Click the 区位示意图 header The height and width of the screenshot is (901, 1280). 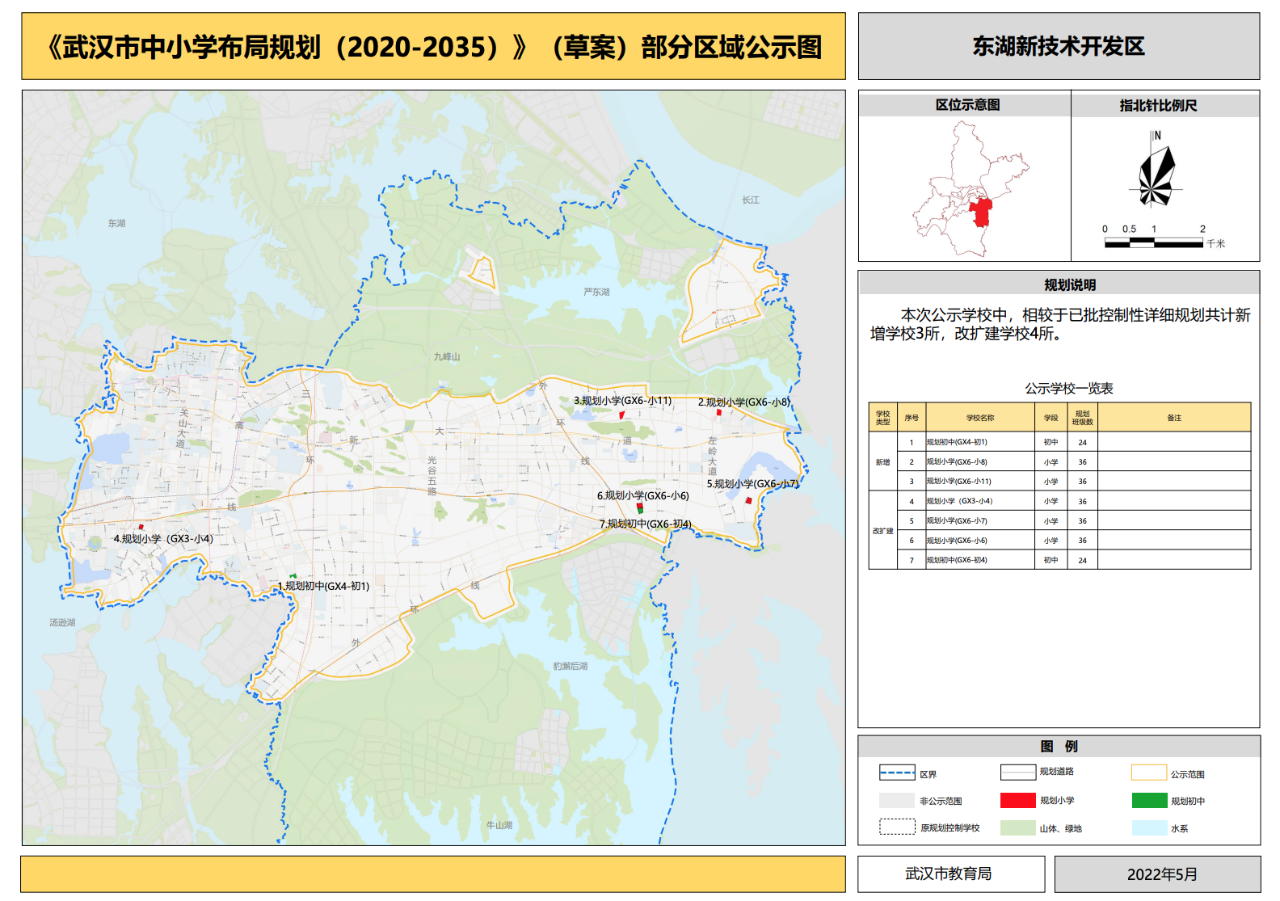(x=965, y=104)
